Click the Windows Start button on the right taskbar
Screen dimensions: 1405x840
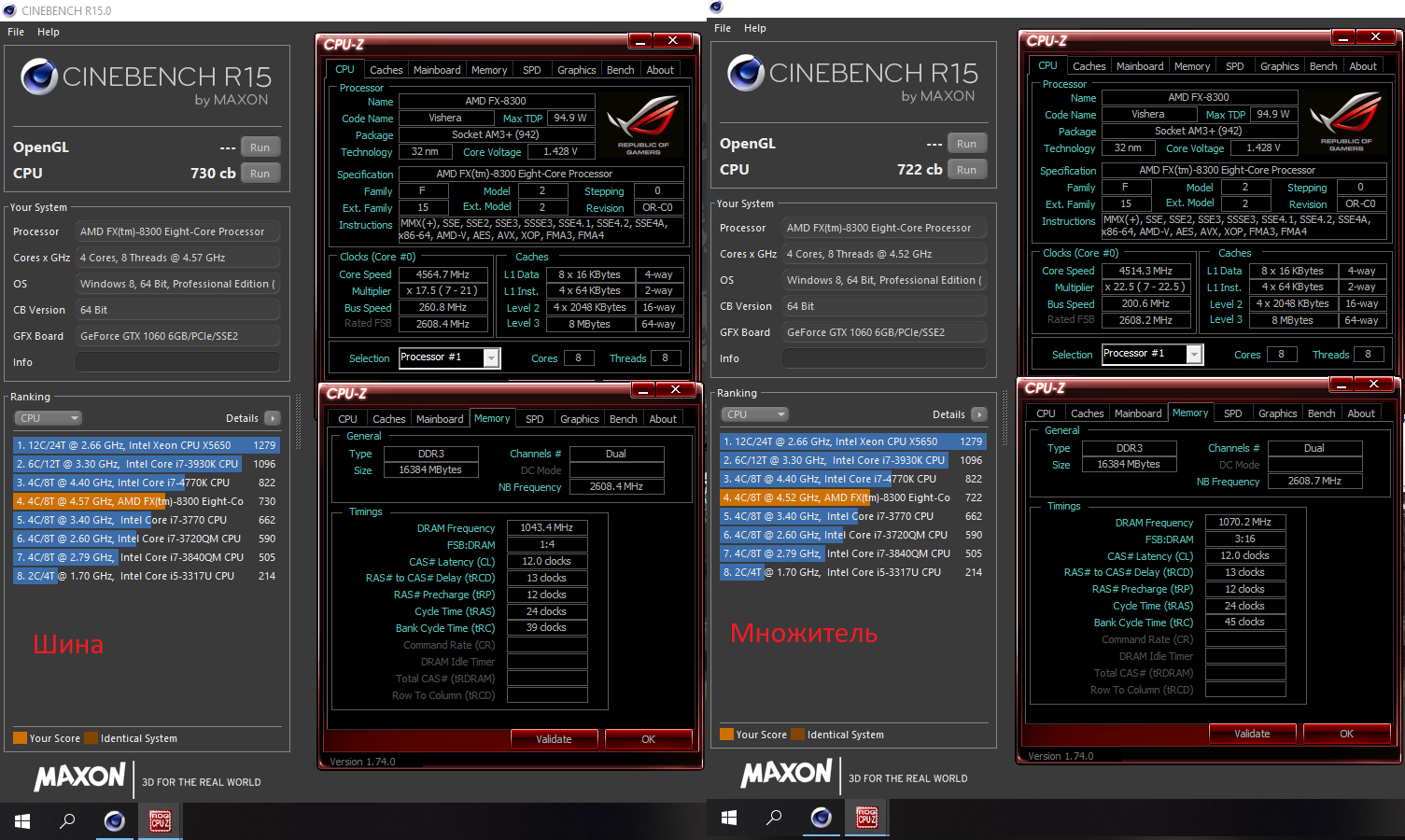(729, 818)
